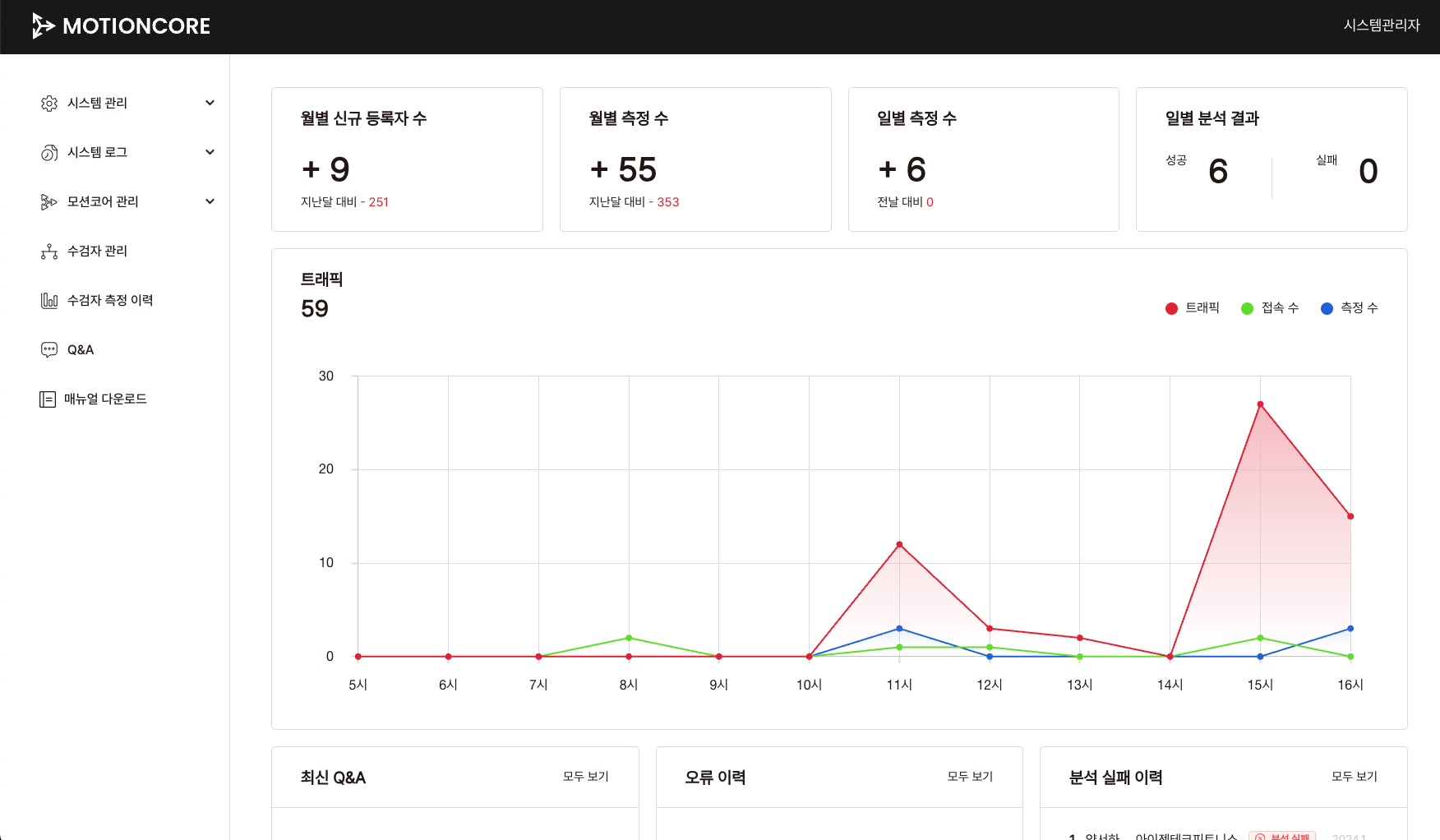Toggle 트래픽 red legend series

[1193, 308]
